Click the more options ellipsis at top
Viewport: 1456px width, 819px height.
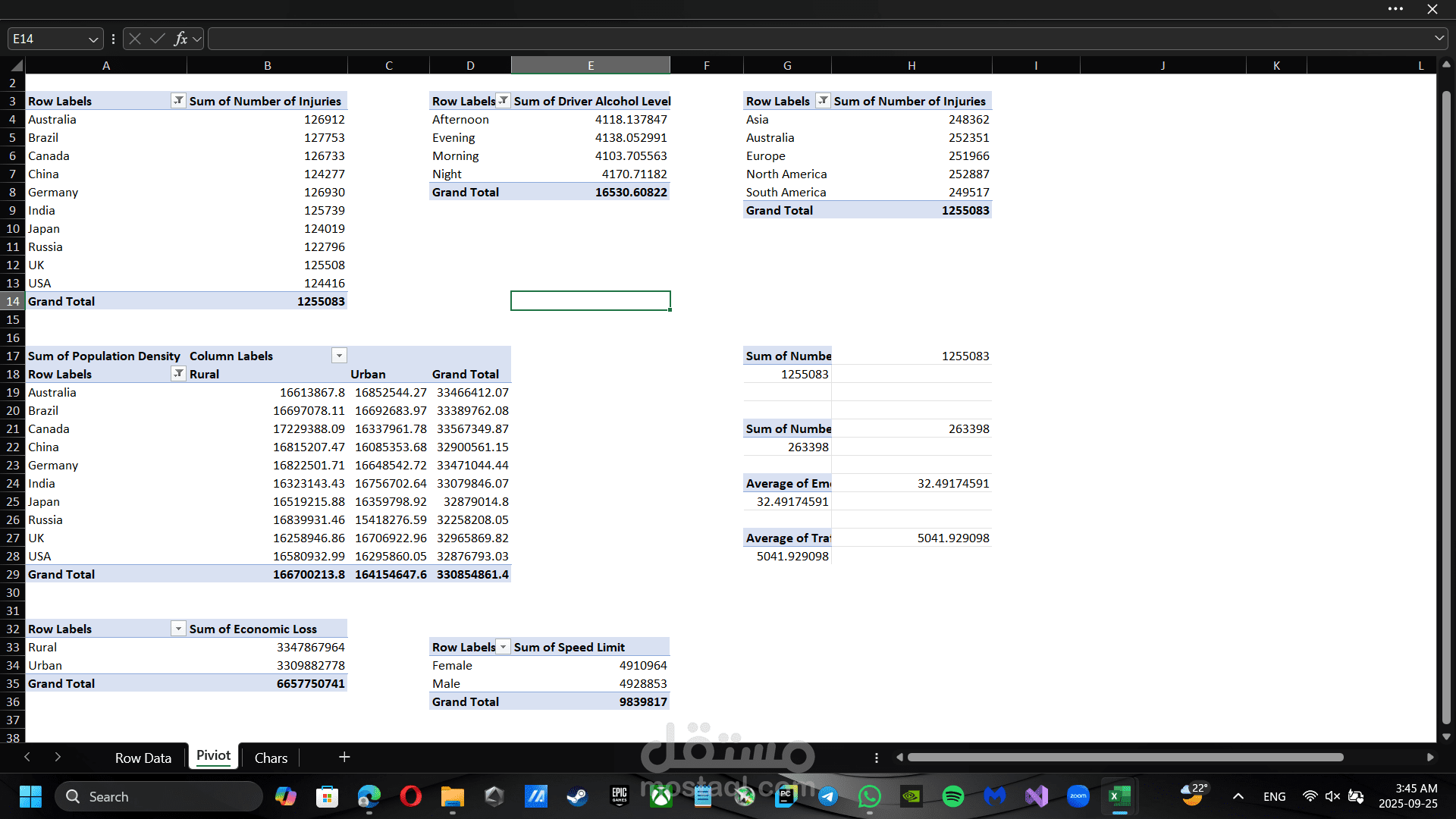pyautogui.click(x=1395, y=9)
